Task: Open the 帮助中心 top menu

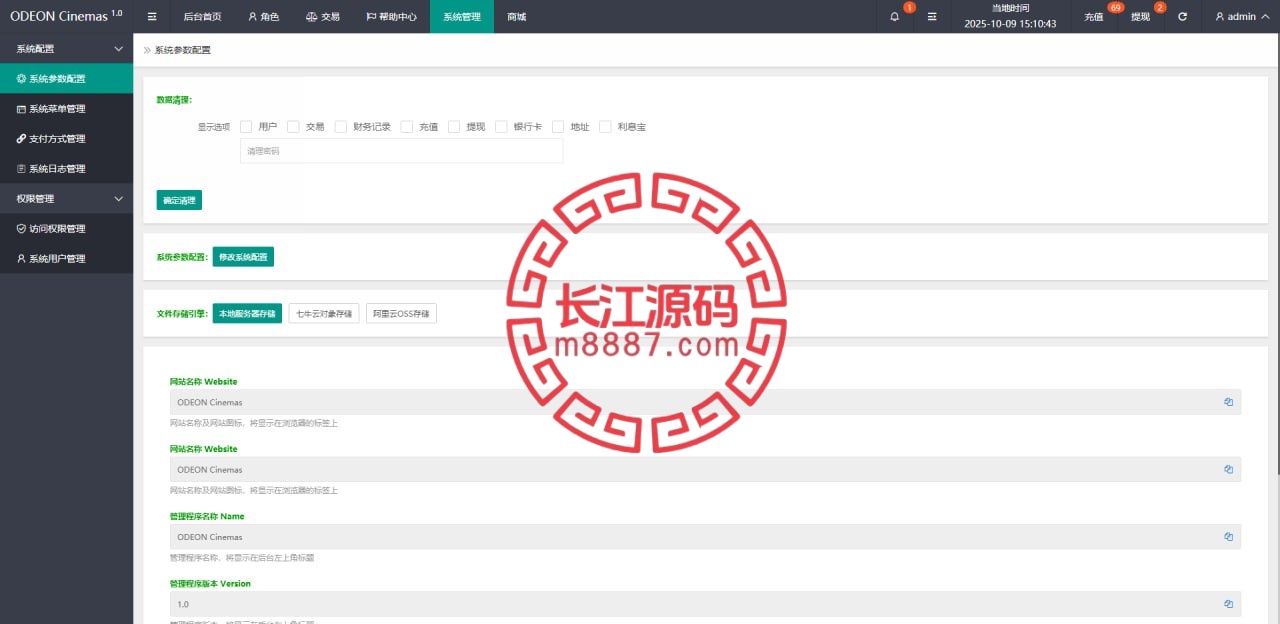Action: pyautogui.click(x=391, y=17)
